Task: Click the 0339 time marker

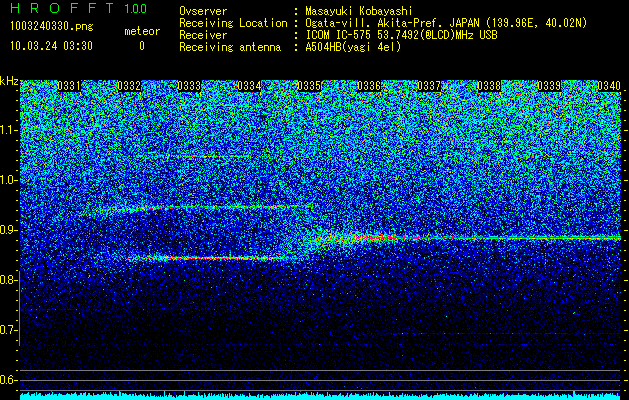Action: (x=549, y=86)
